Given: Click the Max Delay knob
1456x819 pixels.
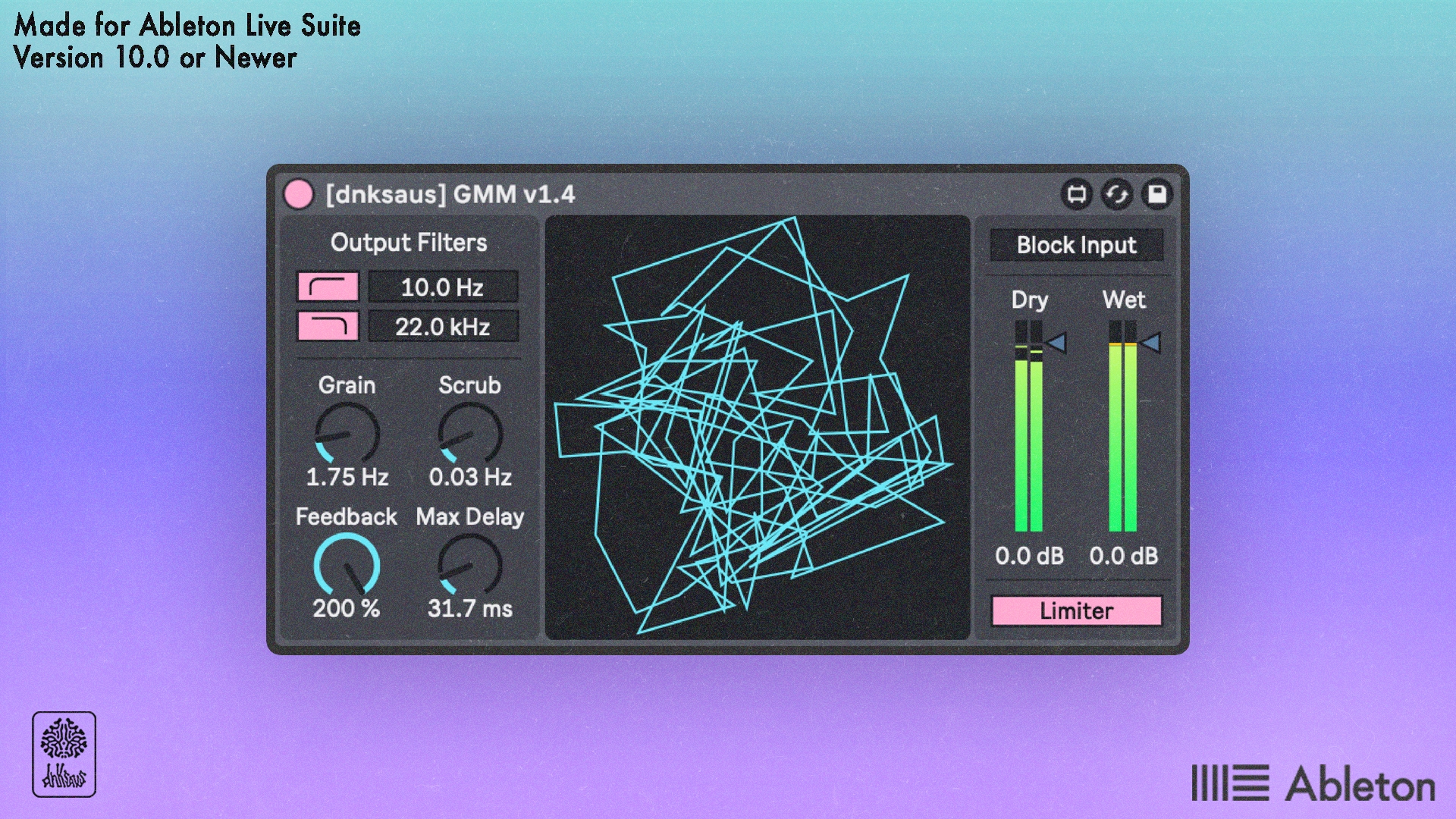Looking at the screenshot, I should coord(470,564).
